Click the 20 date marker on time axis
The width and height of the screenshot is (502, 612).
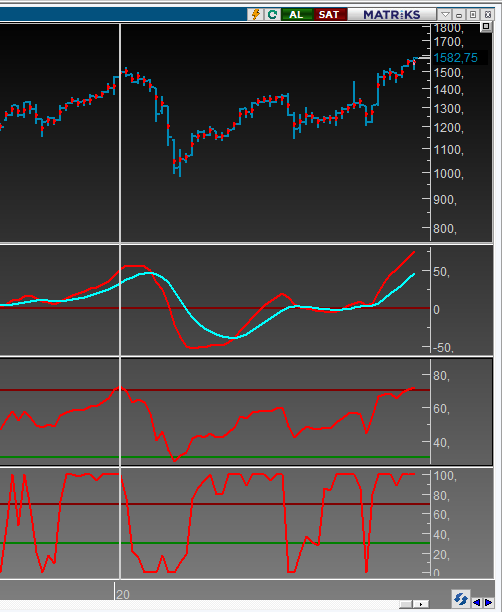point(123,594)
